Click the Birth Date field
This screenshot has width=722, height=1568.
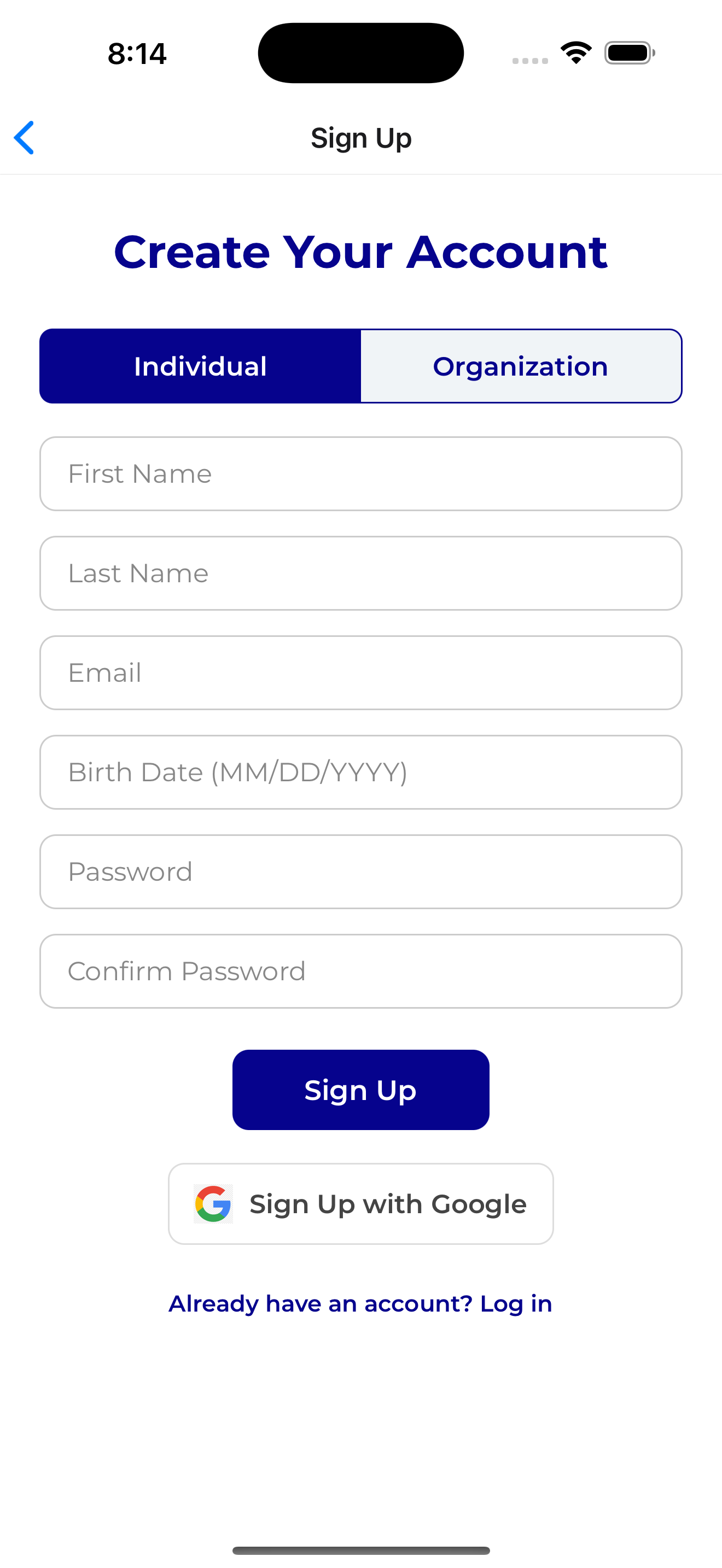tap(361, 772)
